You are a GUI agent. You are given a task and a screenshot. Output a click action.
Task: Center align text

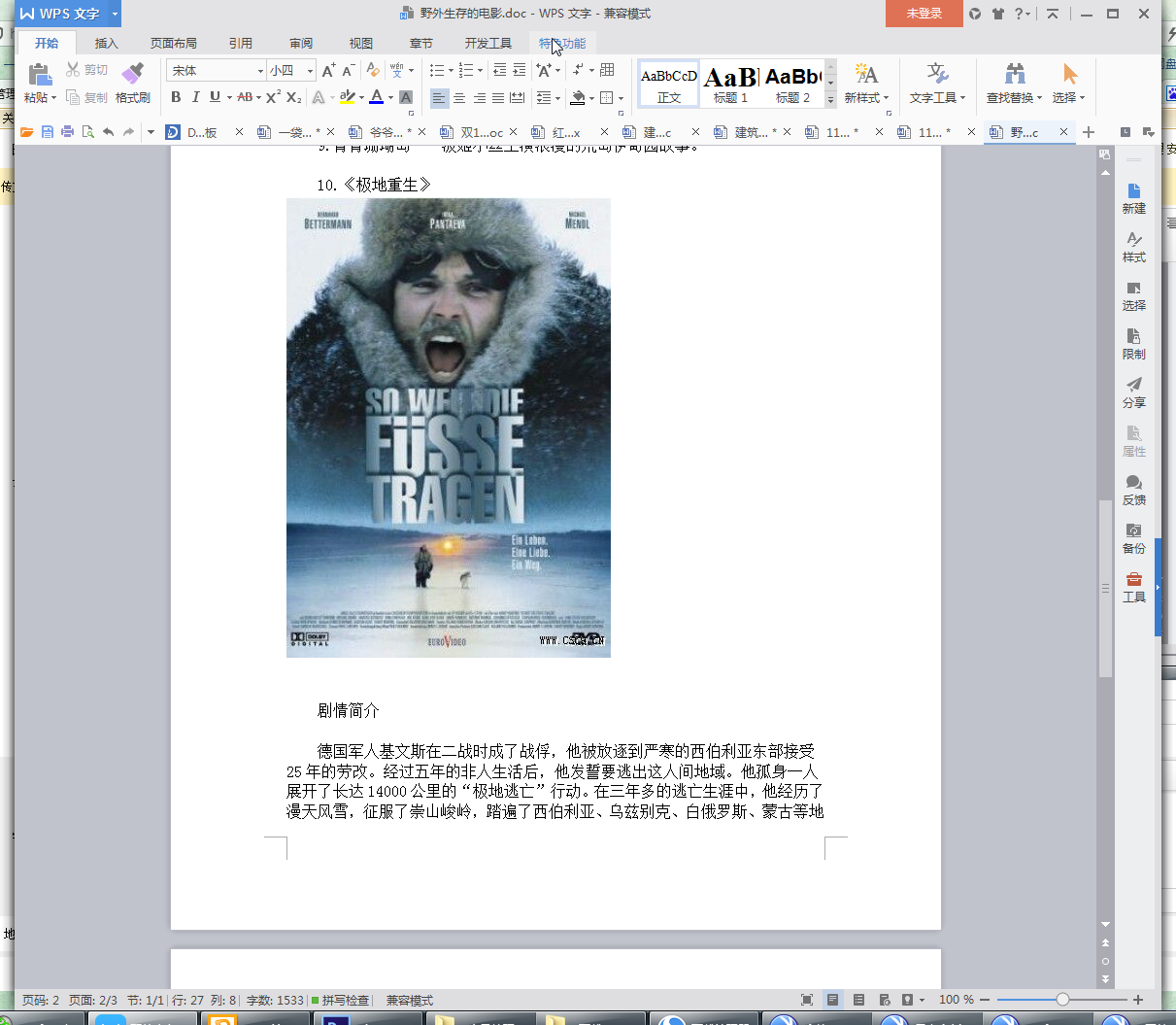459,97
